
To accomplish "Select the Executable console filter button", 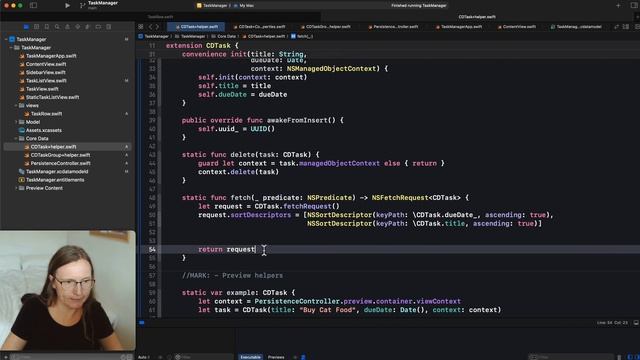I will coord(250,357).
